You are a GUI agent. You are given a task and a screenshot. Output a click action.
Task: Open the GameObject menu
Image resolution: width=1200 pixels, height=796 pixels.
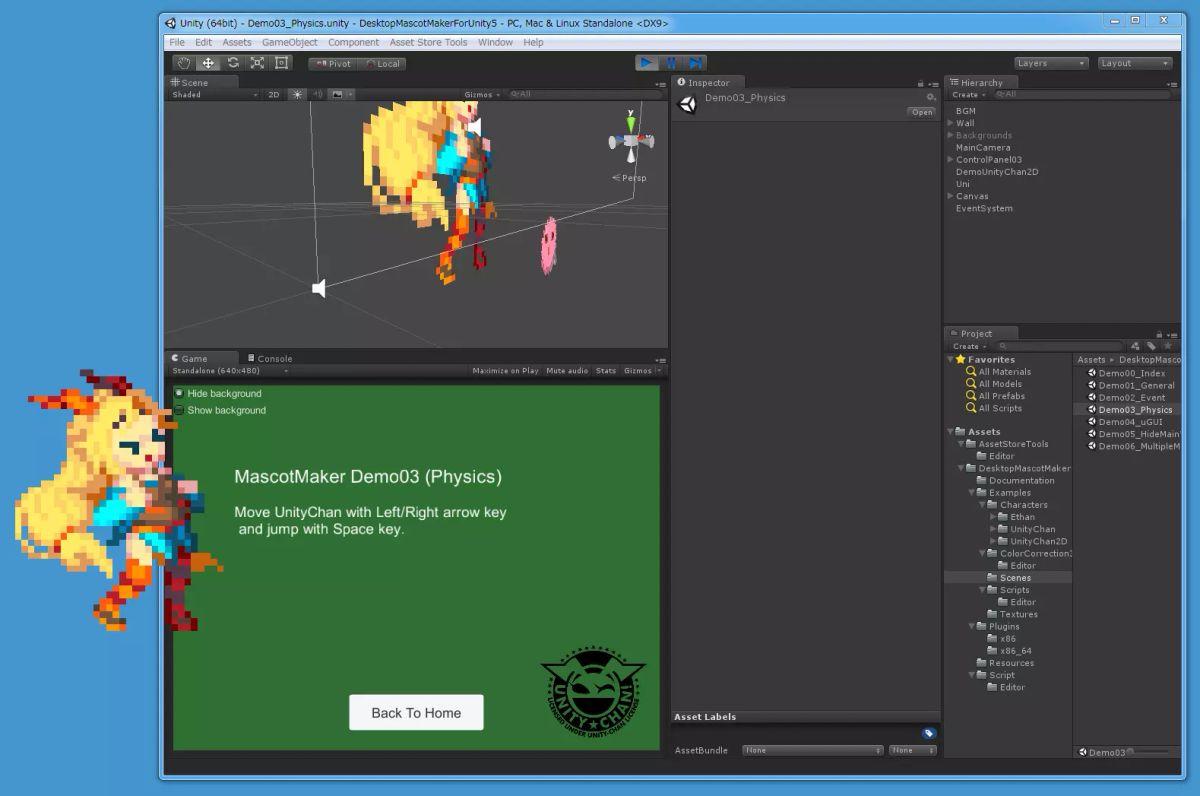click(290, 42)
